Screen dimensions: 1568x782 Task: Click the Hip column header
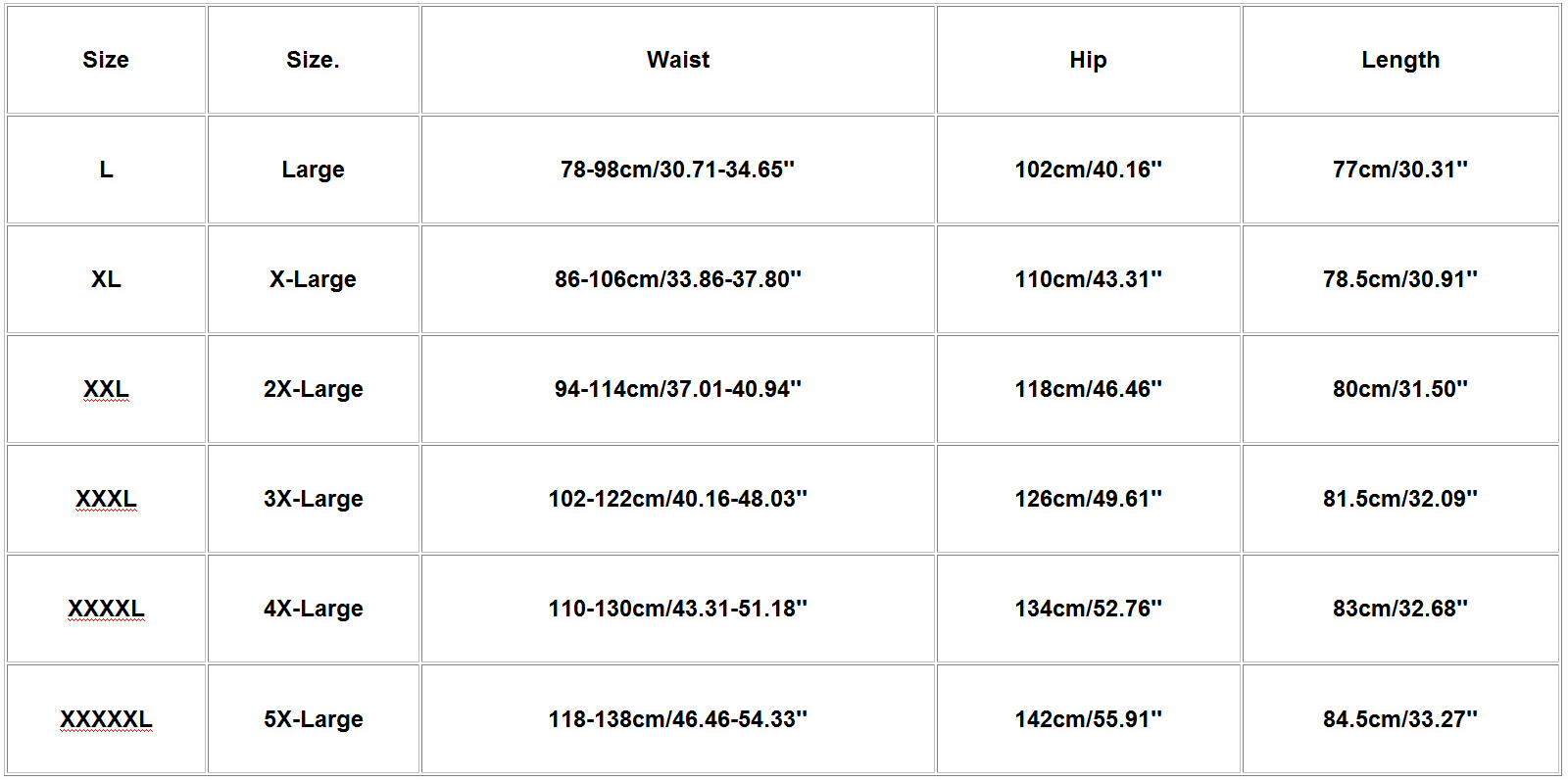point(1088,60)
